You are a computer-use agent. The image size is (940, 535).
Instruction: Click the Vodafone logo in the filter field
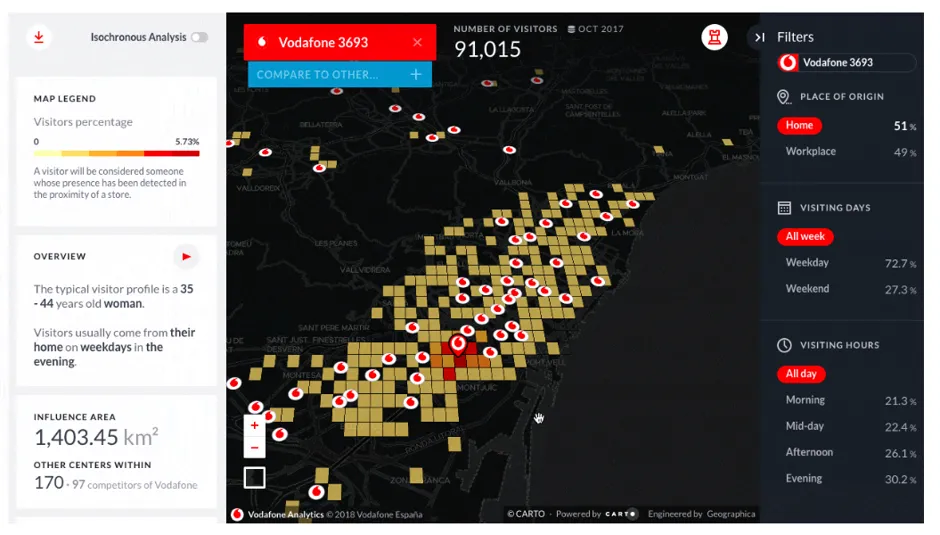[788, 62]
